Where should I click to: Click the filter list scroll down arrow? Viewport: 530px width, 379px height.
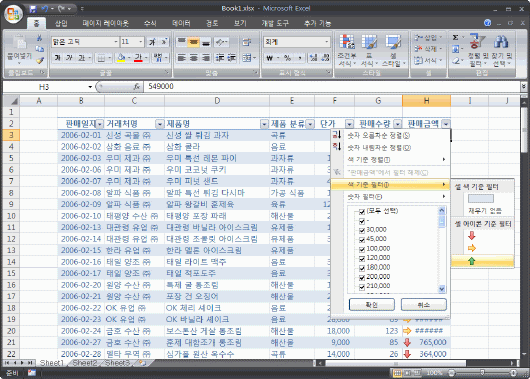(x=442, y=289)
